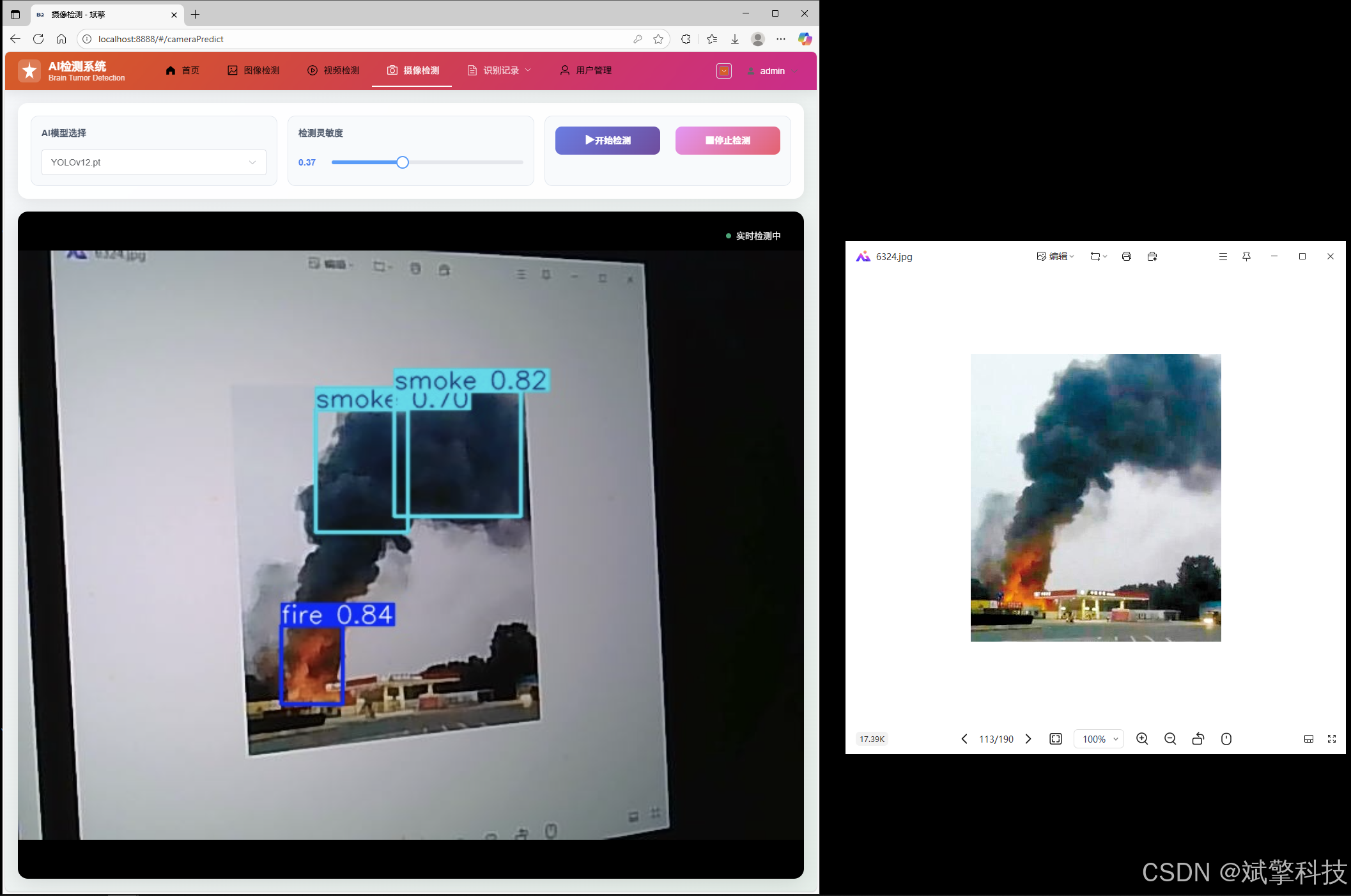
Task: Go to previous image arrow
Action: pyautogui.click(x=964, y=739)
